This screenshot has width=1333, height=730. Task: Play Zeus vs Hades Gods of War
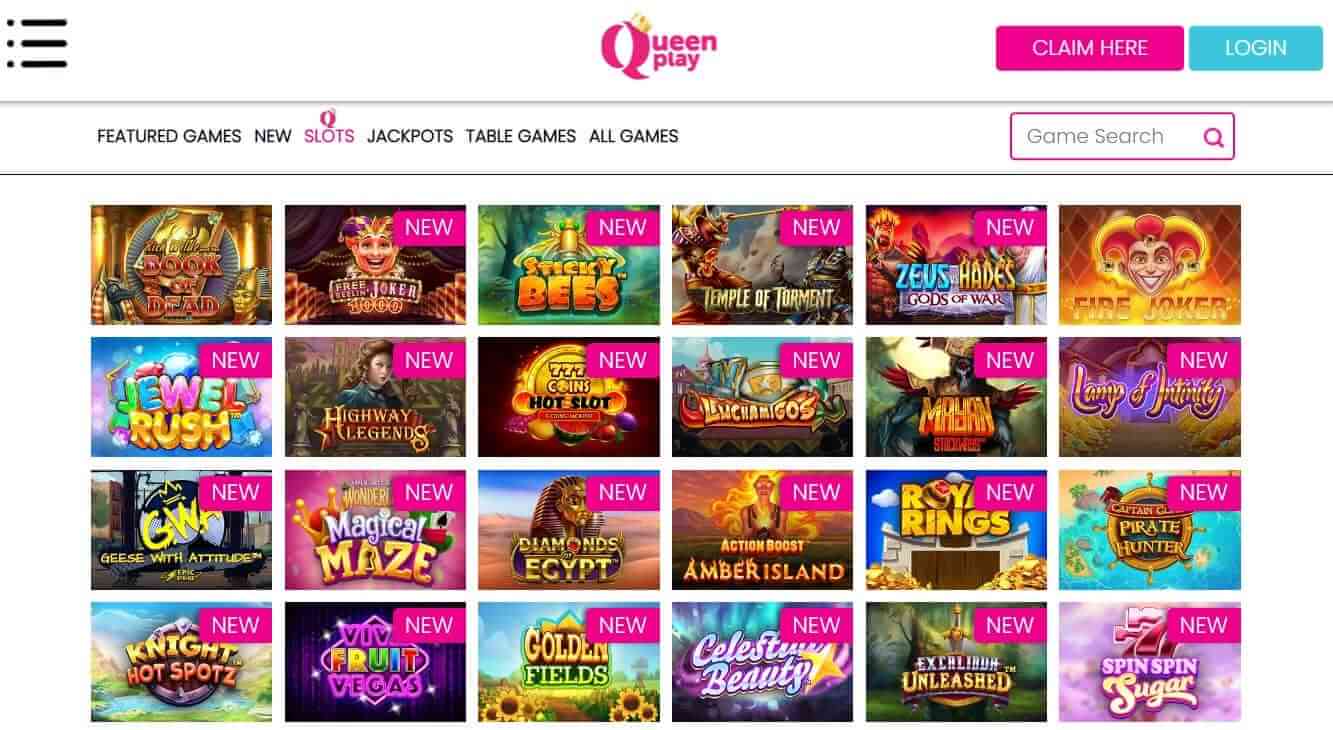pyautogui.click(x=956, y=265)
